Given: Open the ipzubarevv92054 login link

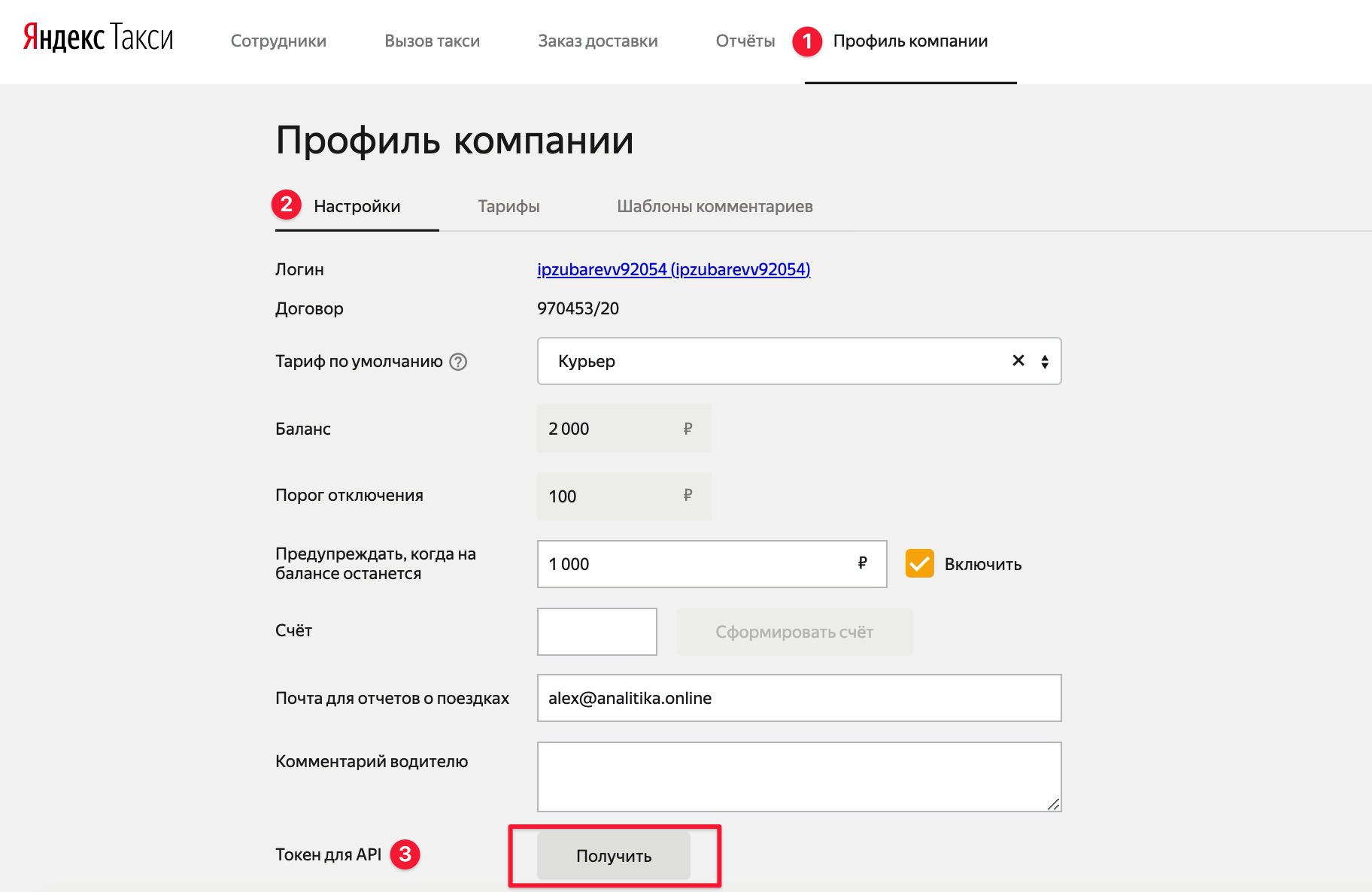Looking at the screenshot, I should (673, 269).
